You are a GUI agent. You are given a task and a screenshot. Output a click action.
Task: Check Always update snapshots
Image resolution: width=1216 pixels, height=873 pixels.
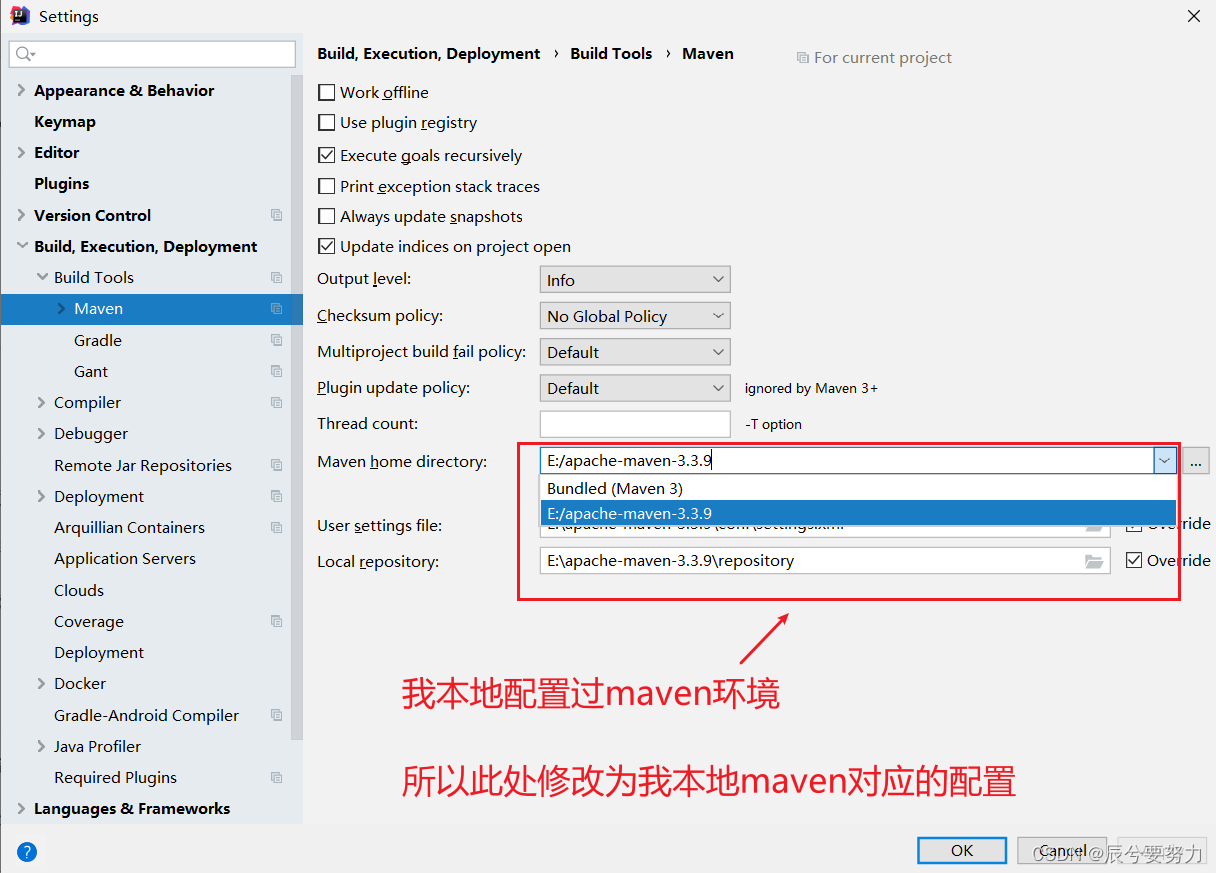click(x=326, y=216)
